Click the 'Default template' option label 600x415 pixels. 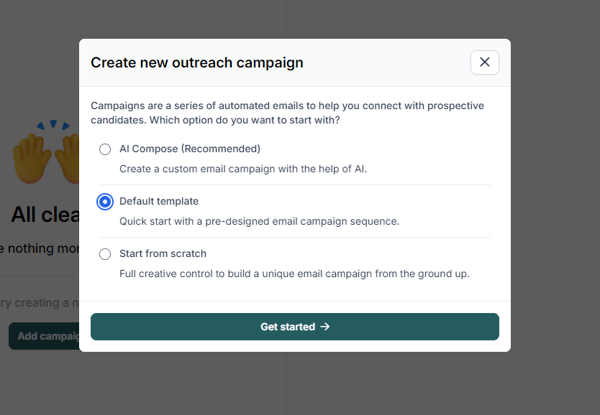pos(159,201)
